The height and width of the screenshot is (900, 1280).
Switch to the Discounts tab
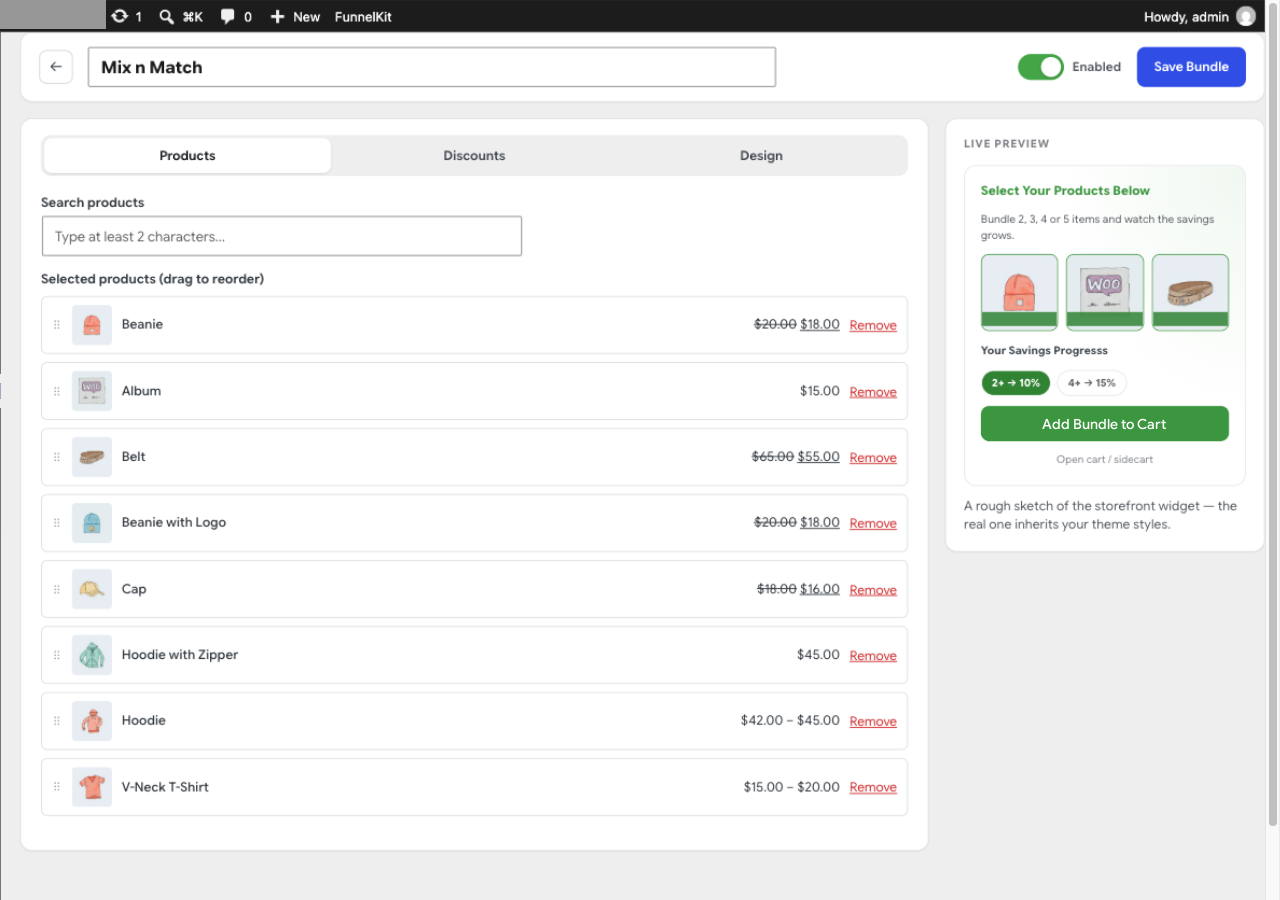tap(474, 156)
